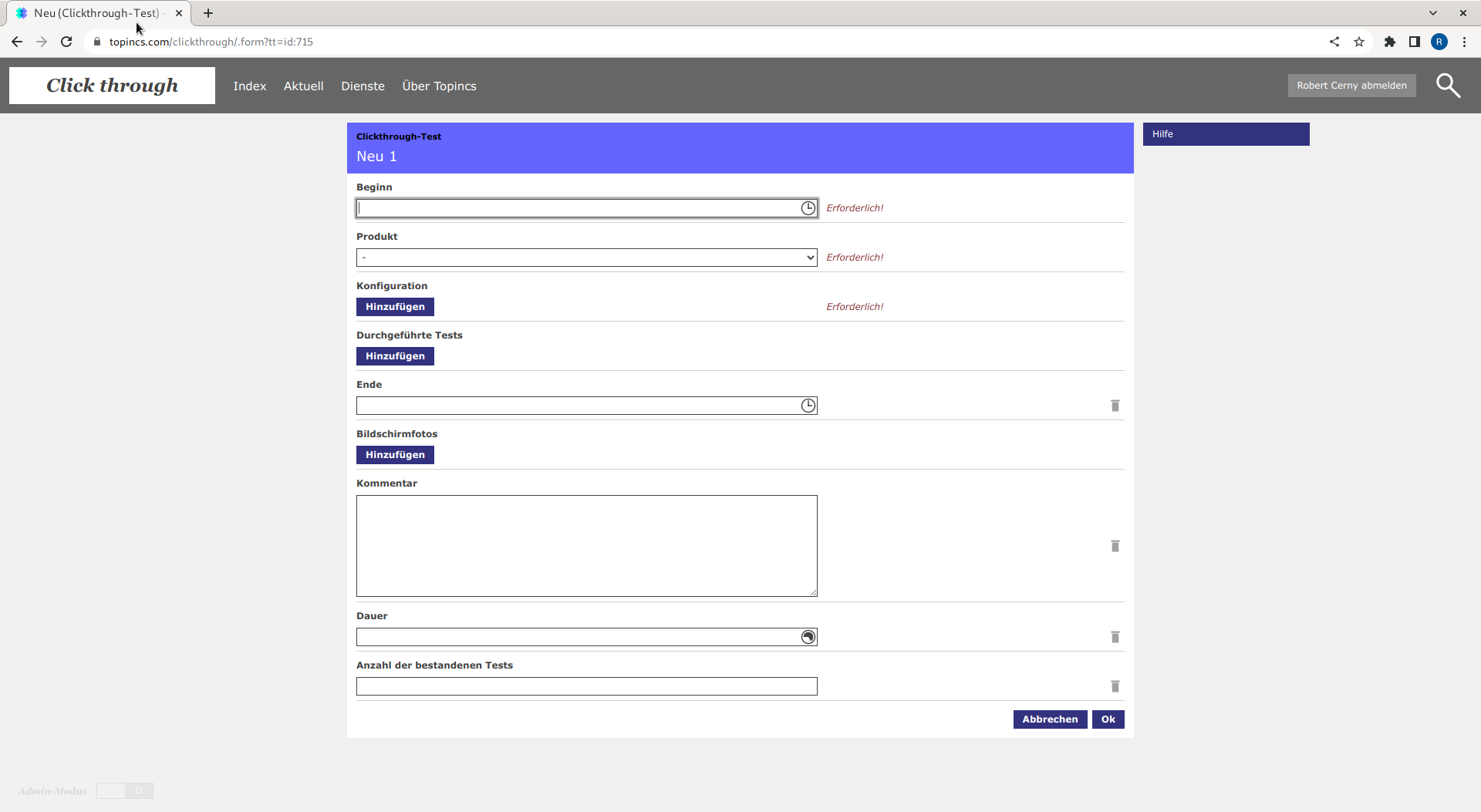Image resolution: width=1481 pixels, height=812 pixels.
Task: Bookmark this page with the star icon
Action: (1359, 42)
